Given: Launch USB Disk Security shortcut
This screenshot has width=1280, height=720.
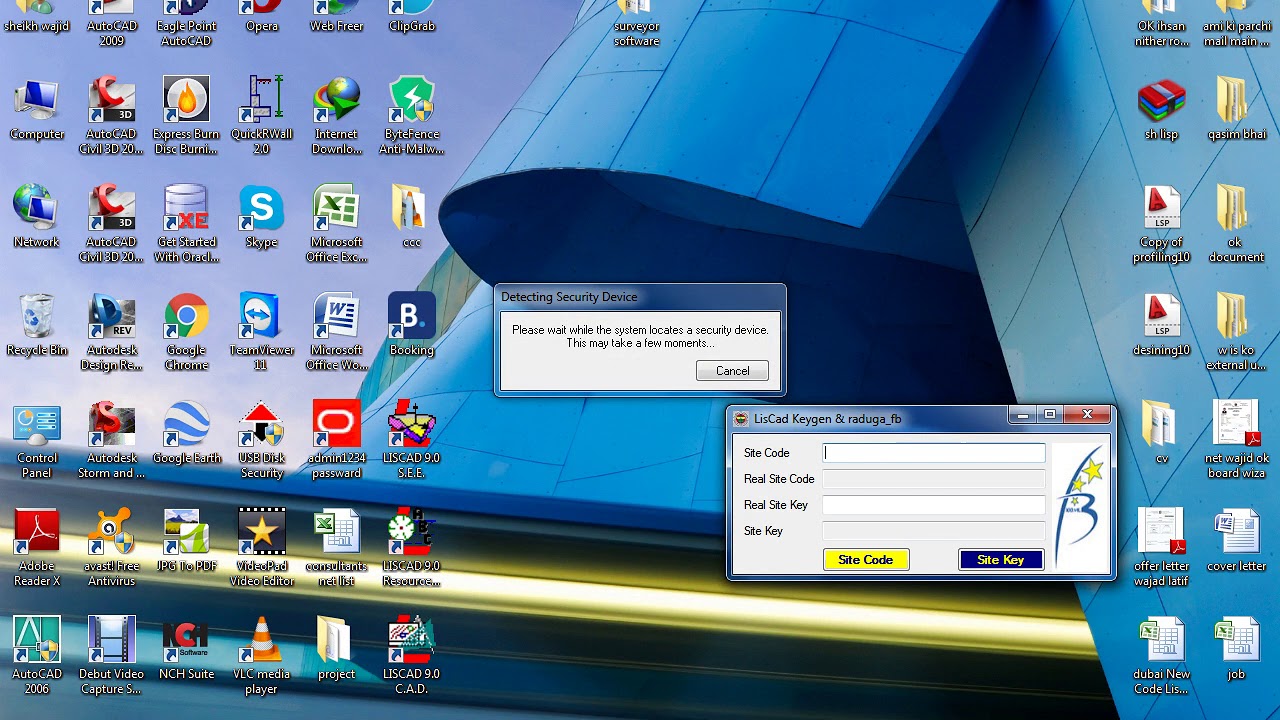Looking at the screenshot, I should coord(261,440).
